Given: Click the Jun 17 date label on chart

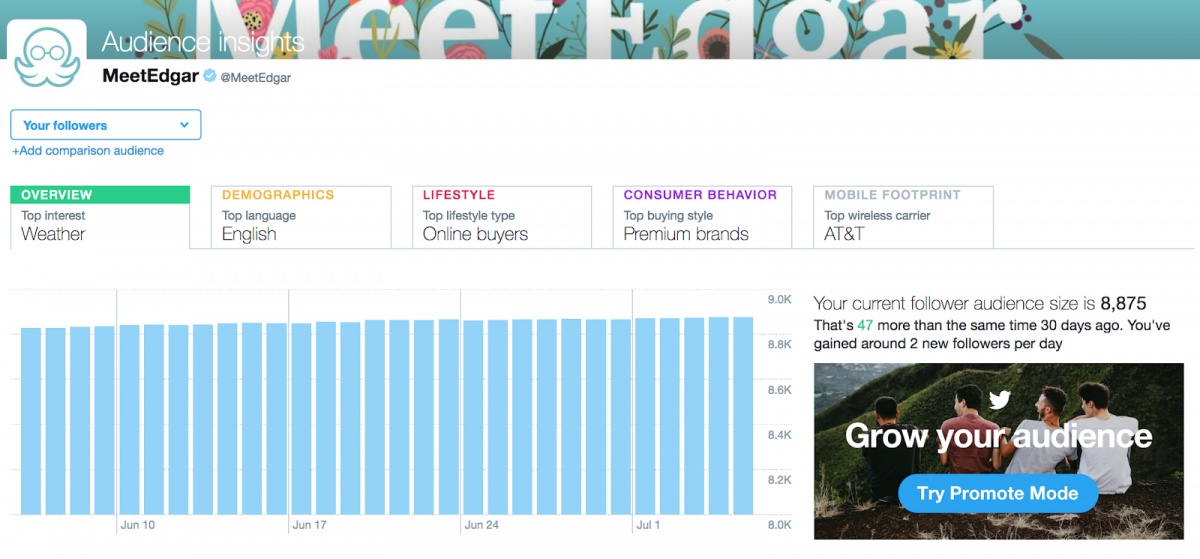Looking at the screenshot, I should 309,525.
